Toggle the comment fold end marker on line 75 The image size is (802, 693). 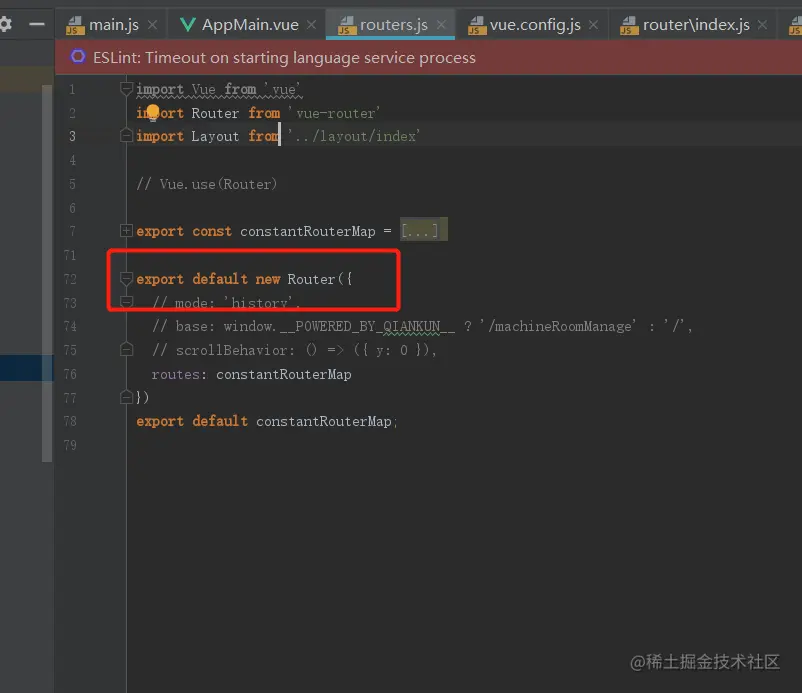point(126,349)
